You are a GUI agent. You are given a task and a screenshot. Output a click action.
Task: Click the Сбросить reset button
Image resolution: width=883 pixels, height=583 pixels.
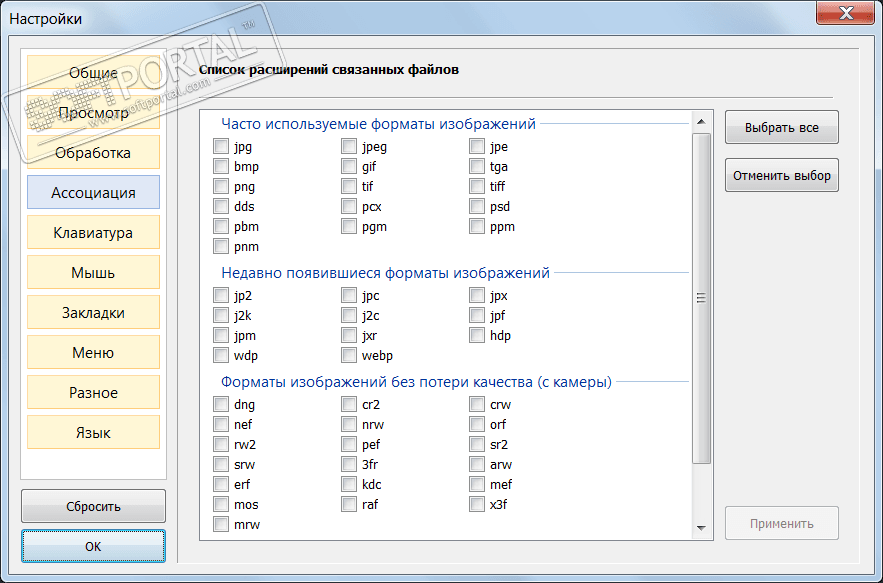point(93,506)
